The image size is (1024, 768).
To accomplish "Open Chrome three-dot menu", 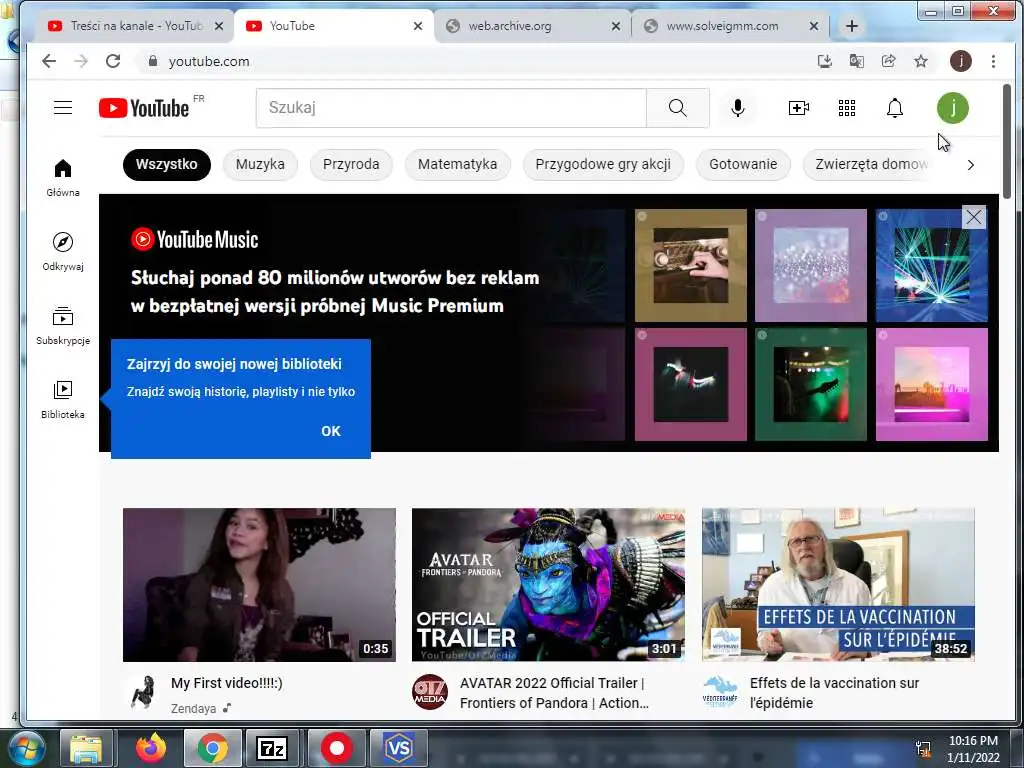I will 993,61.
